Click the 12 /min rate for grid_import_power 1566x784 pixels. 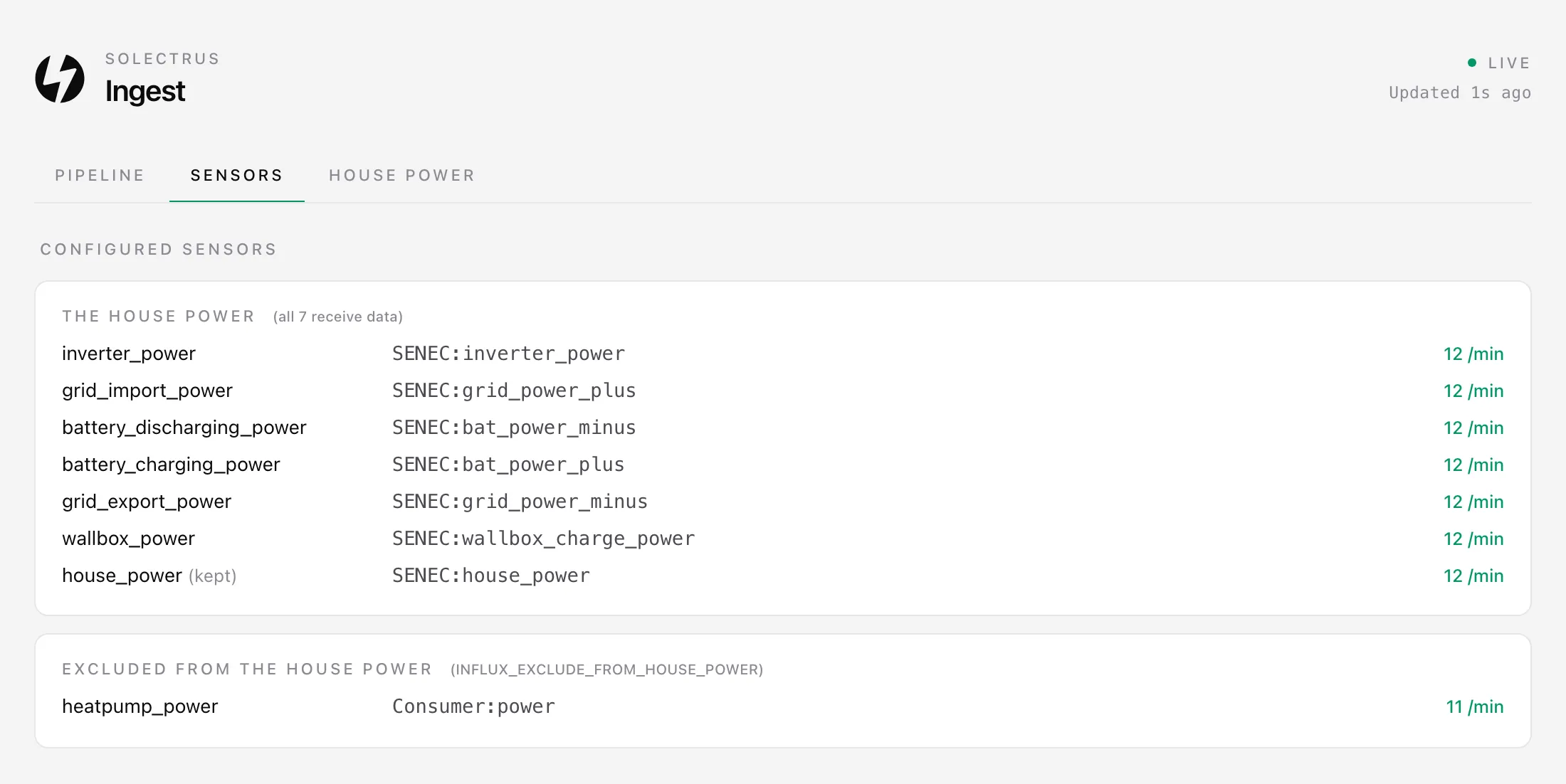pos(1473,391)
